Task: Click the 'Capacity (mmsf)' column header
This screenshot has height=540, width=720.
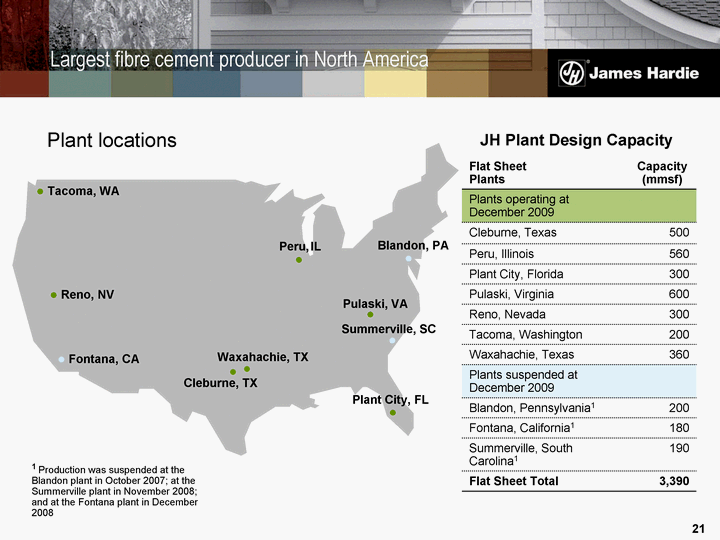Action: tap(662, 172)
